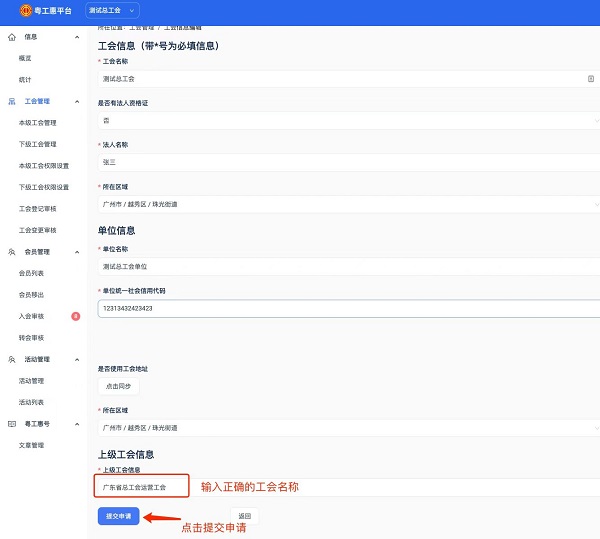This screenshot has width=600, height=539.
Task: Open the 测试总工会 union switcher dropdown
Action: coord(112,10)
